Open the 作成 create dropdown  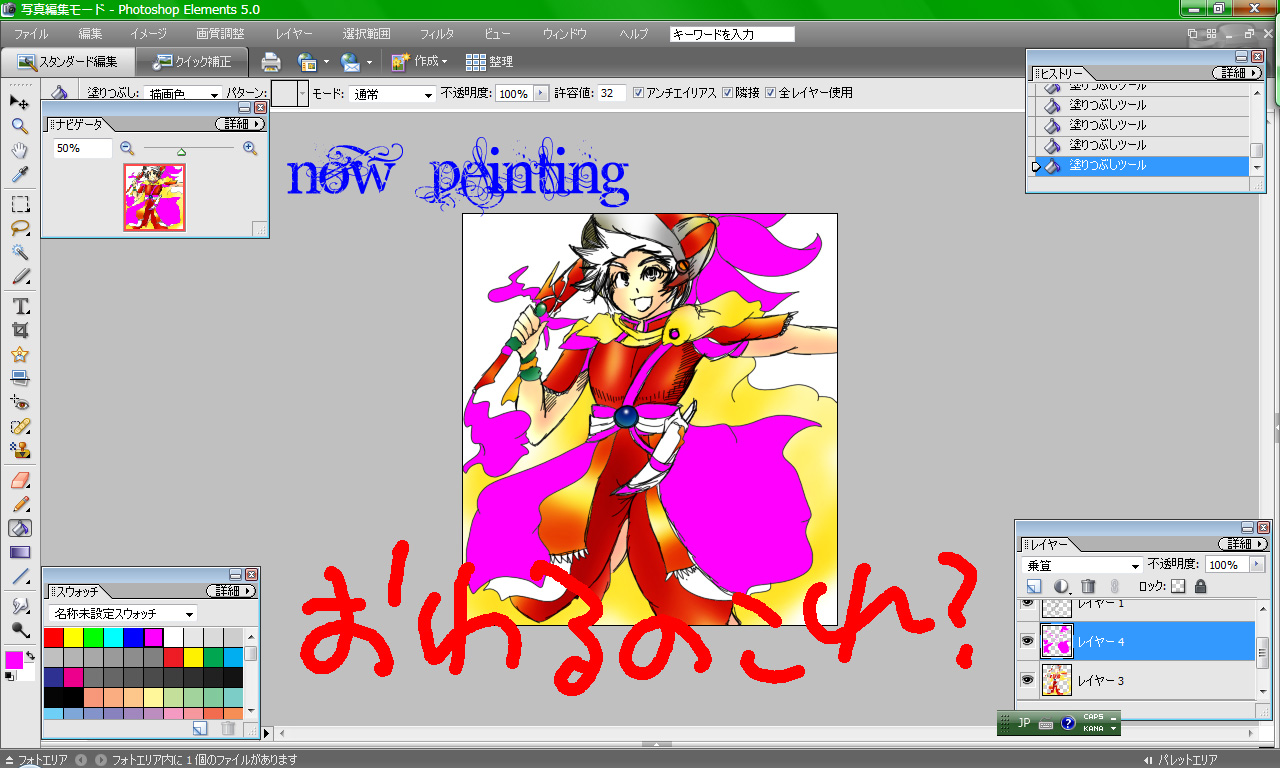click(420, 62)
